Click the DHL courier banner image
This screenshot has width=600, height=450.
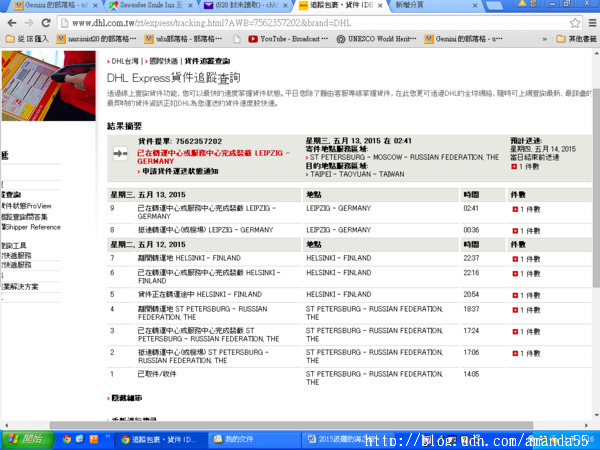48,86
